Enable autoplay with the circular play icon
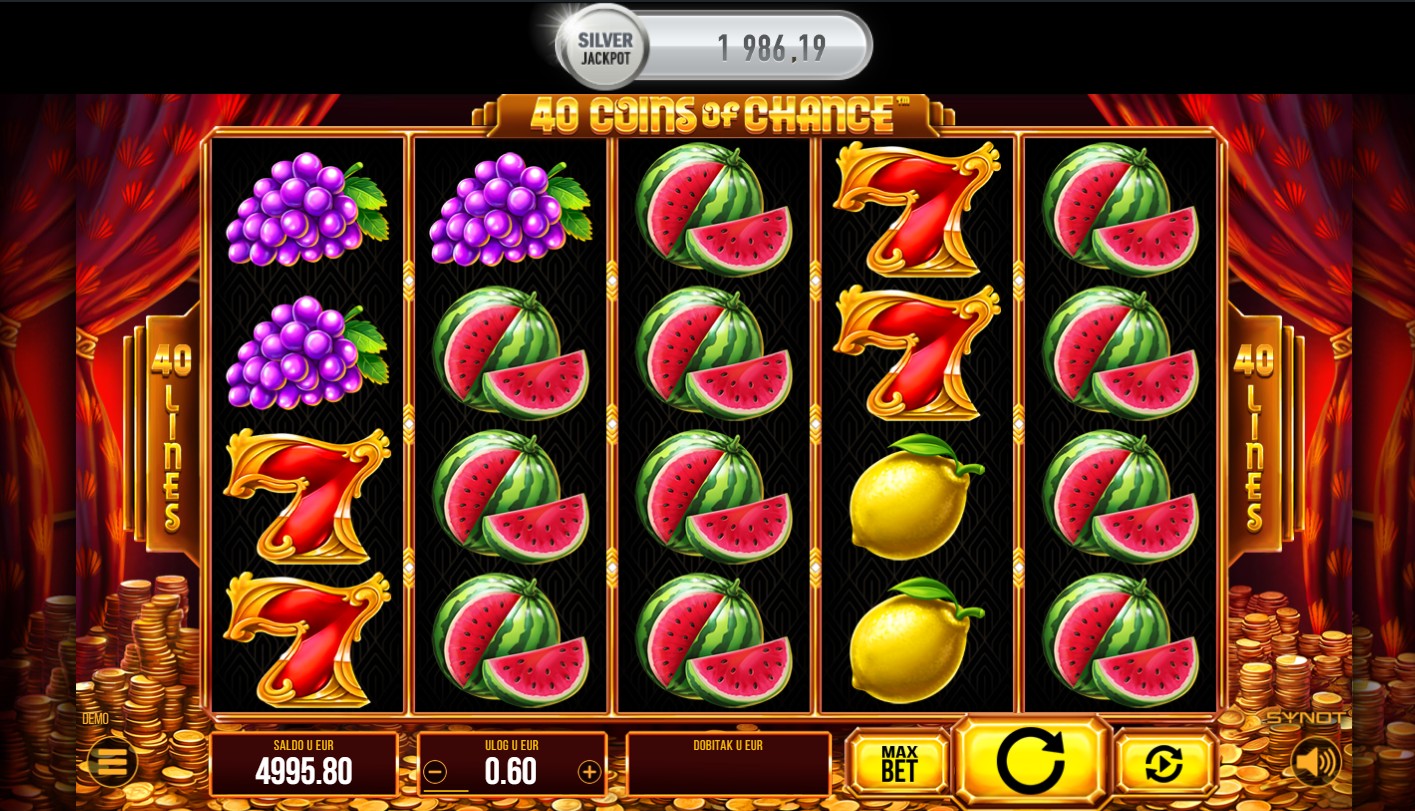Viewport: 1415px width, 811px height. (x=1164, y=763)
